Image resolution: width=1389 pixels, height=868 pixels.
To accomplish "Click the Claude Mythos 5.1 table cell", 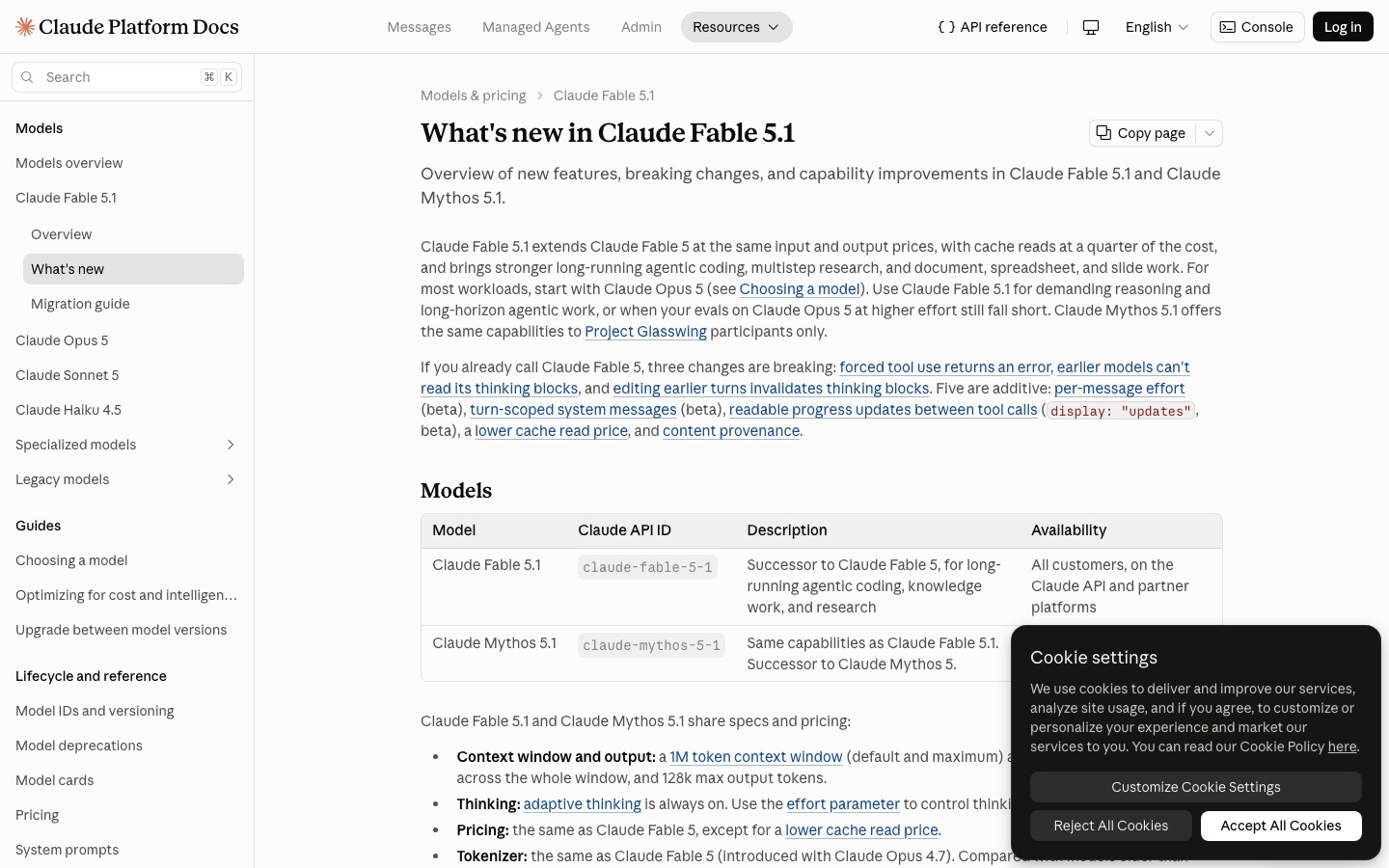I will 494,643.
